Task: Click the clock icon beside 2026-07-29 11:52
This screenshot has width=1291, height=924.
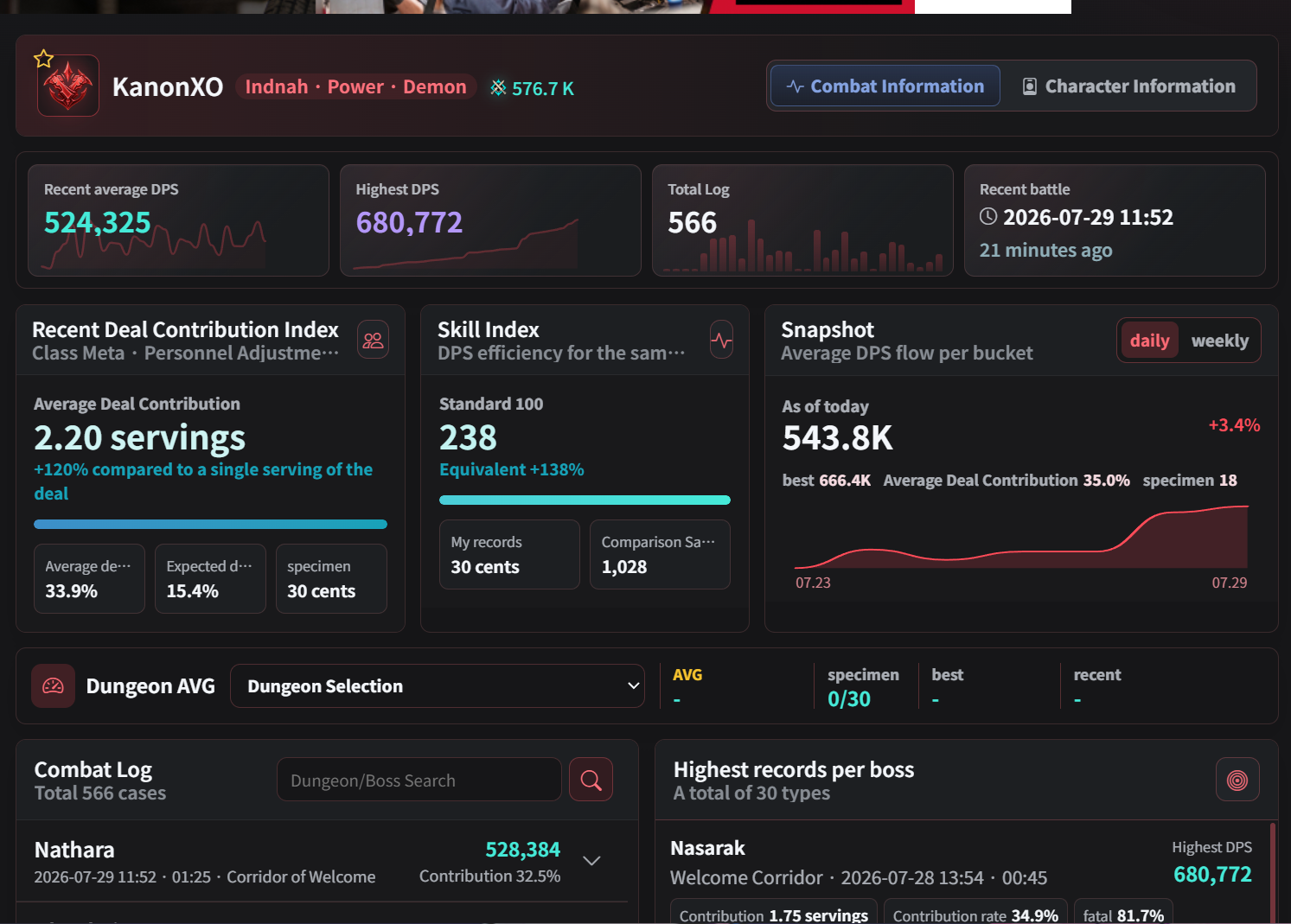Action: (988, 216)
